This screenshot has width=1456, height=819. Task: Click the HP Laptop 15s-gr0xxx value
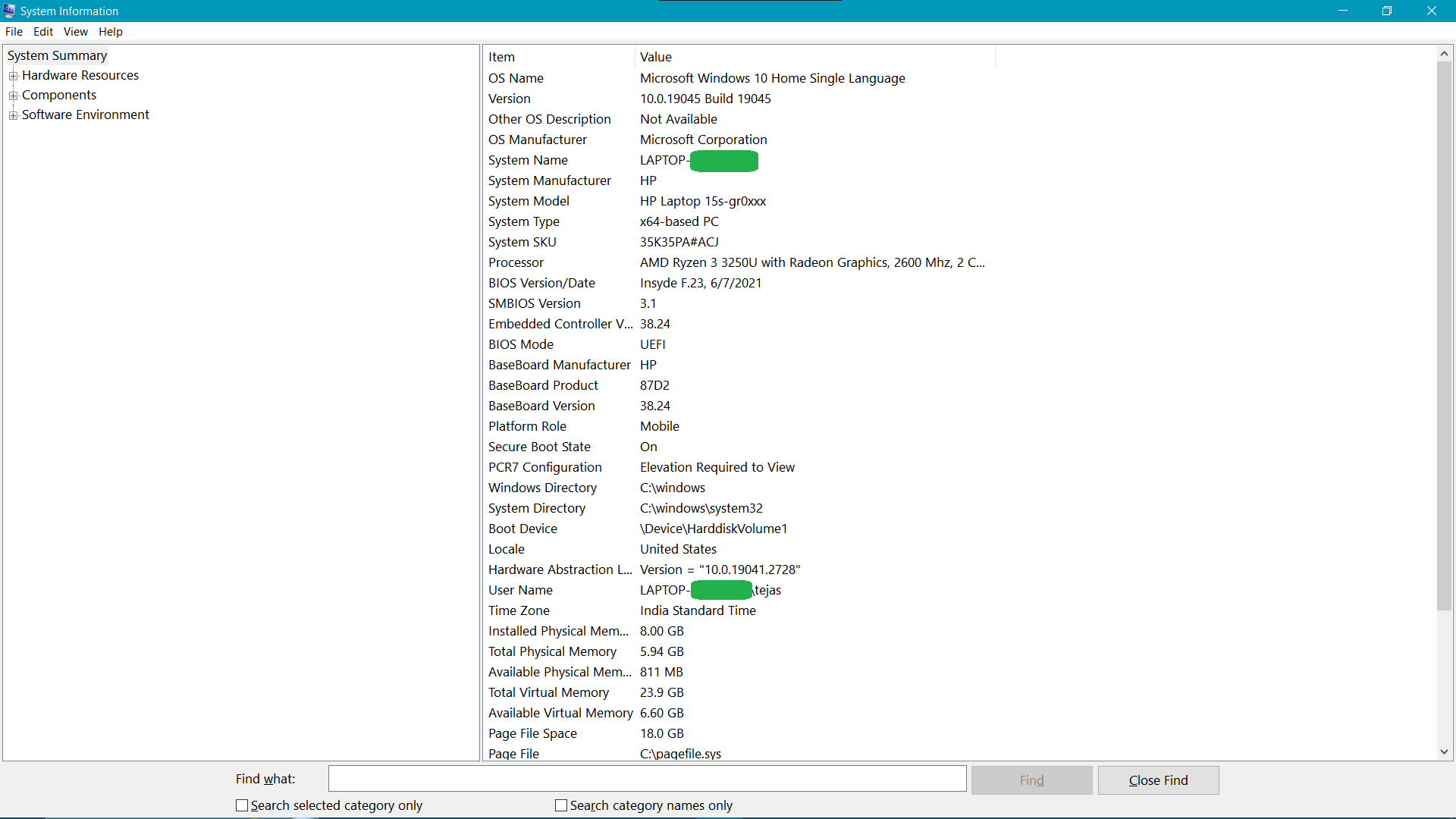pos(703,201)
